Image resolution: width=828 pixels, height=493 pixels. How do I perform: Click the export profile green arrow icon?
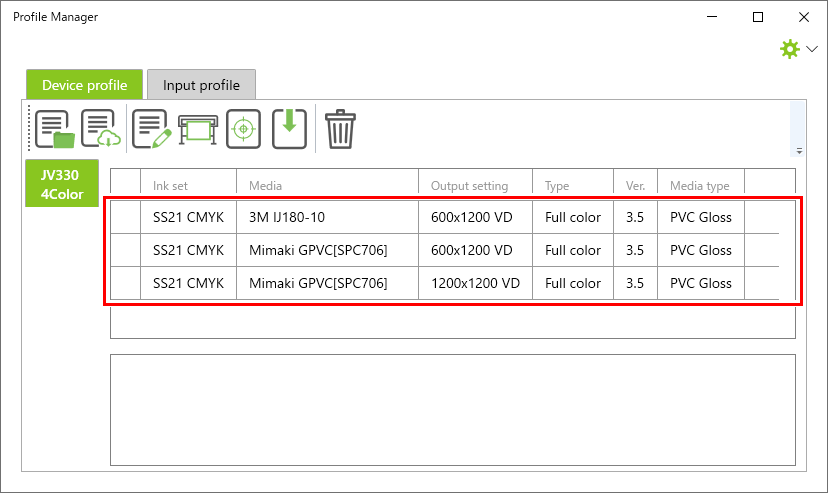(x=289, y=129)
